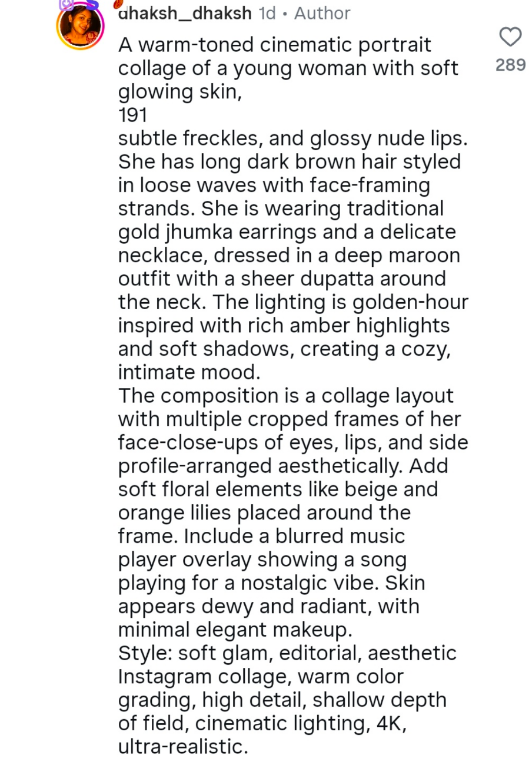
Task: Click the purple sticker above the avatar
Action: point(91,3)
